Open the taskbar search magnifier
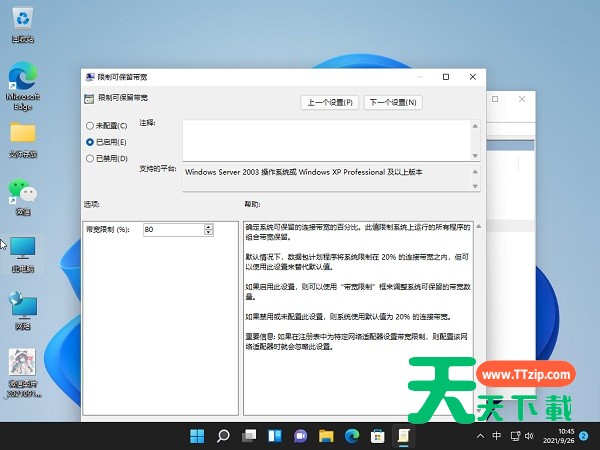The image size is (600, 450). coord(223,436)
